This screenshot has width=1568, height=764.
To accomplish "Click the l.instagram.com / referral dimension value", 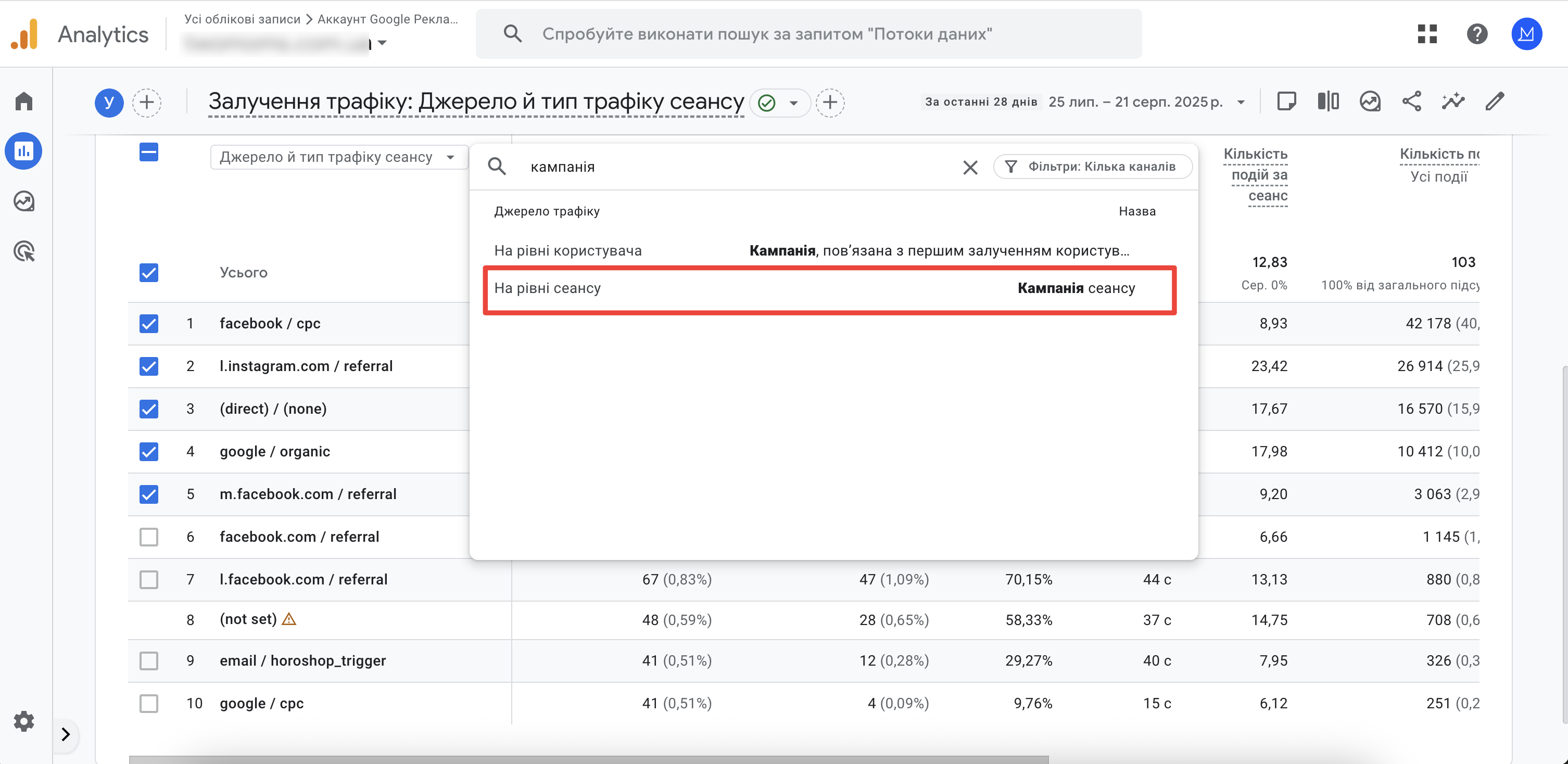I will pyautogui.click(x=306, y=366).
